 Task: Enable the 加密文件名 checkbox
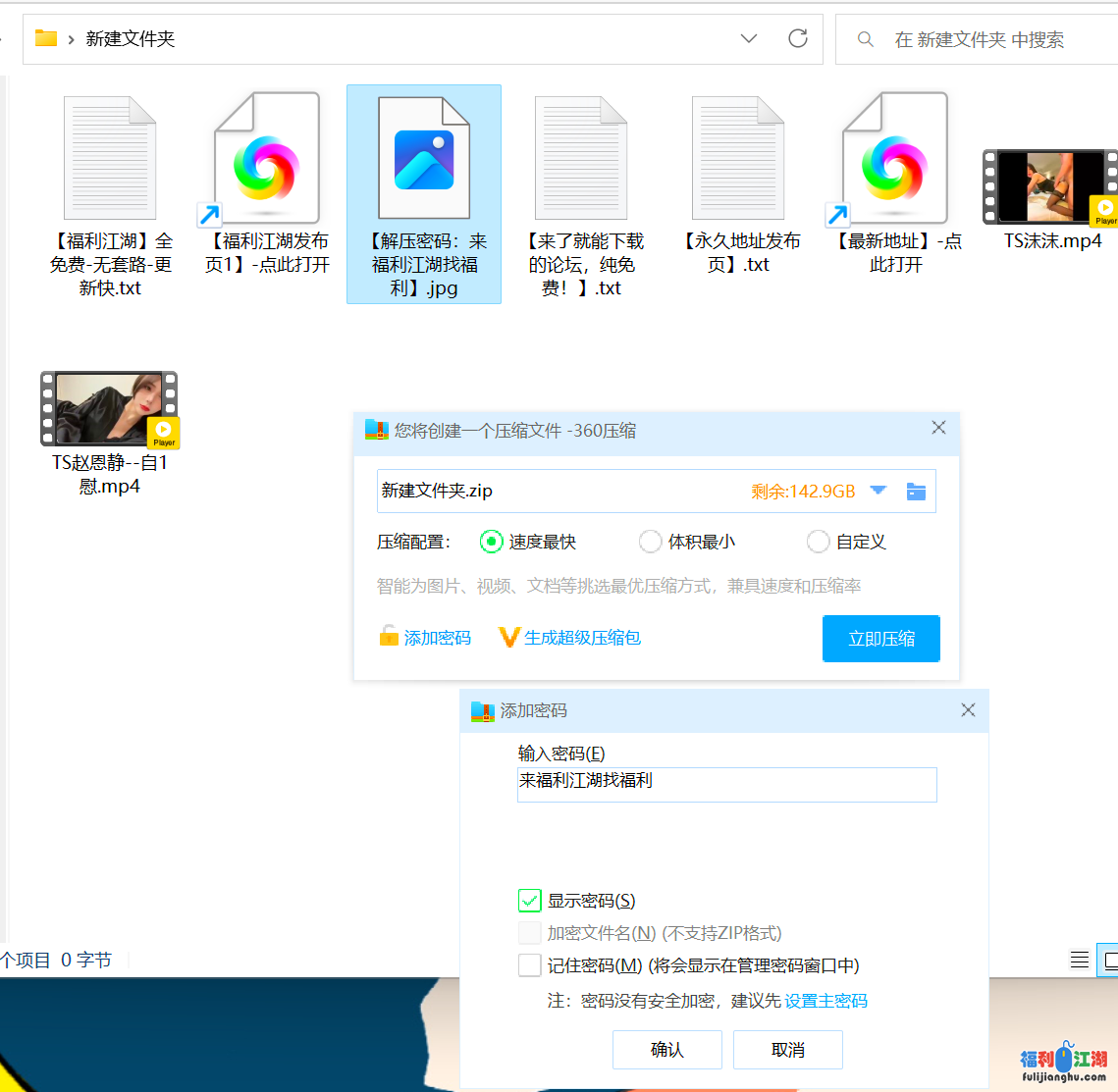[529, 932]
